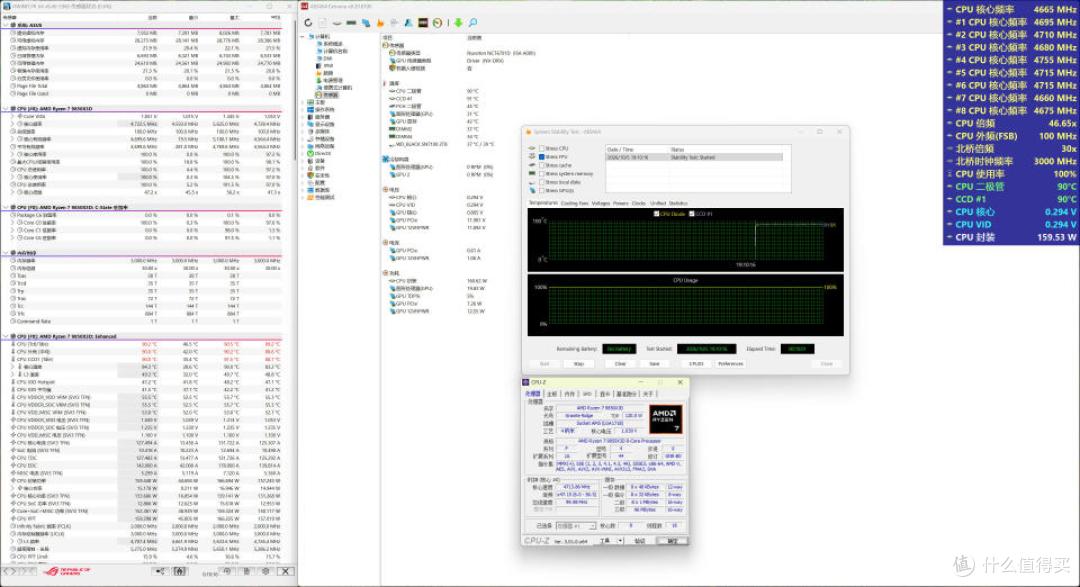Screen dimensions: 1080x587
Task: Open the CPU-Z 工具 dropdown arrow
Action: pyautogui.click(x=620, y=542)
